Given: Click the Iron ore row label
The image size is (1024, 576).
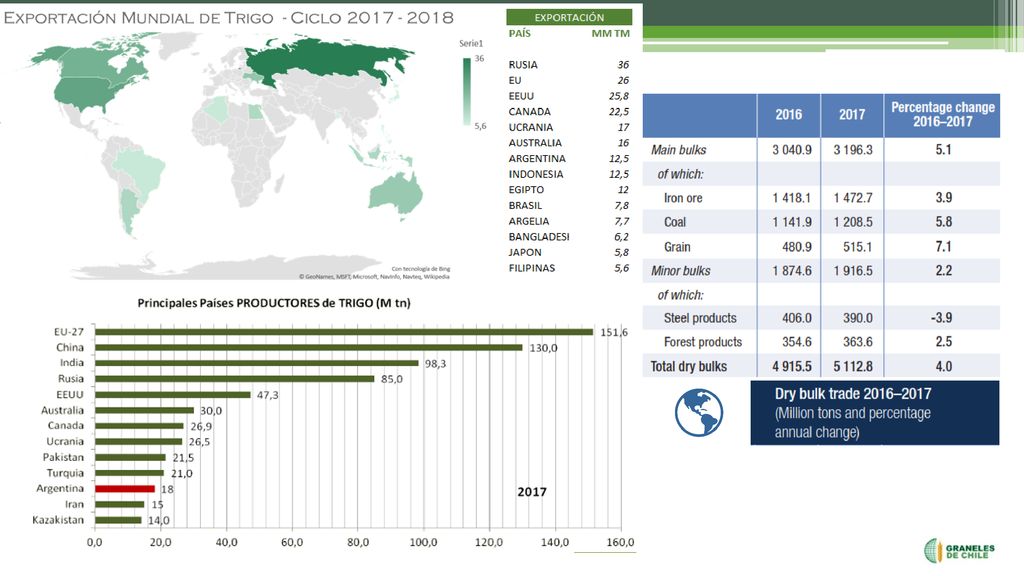Looking at the screenshot, I should (x=683, y=199).
